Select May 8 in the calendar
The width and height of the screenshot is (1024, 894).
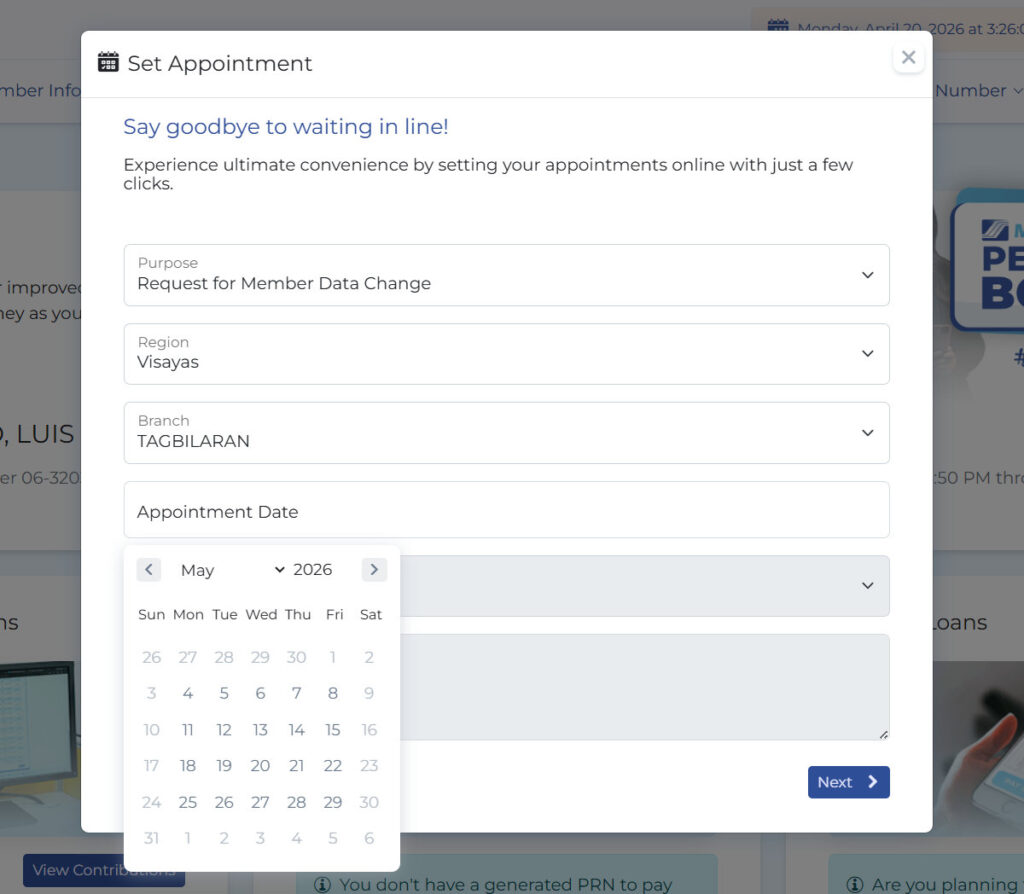332,694
